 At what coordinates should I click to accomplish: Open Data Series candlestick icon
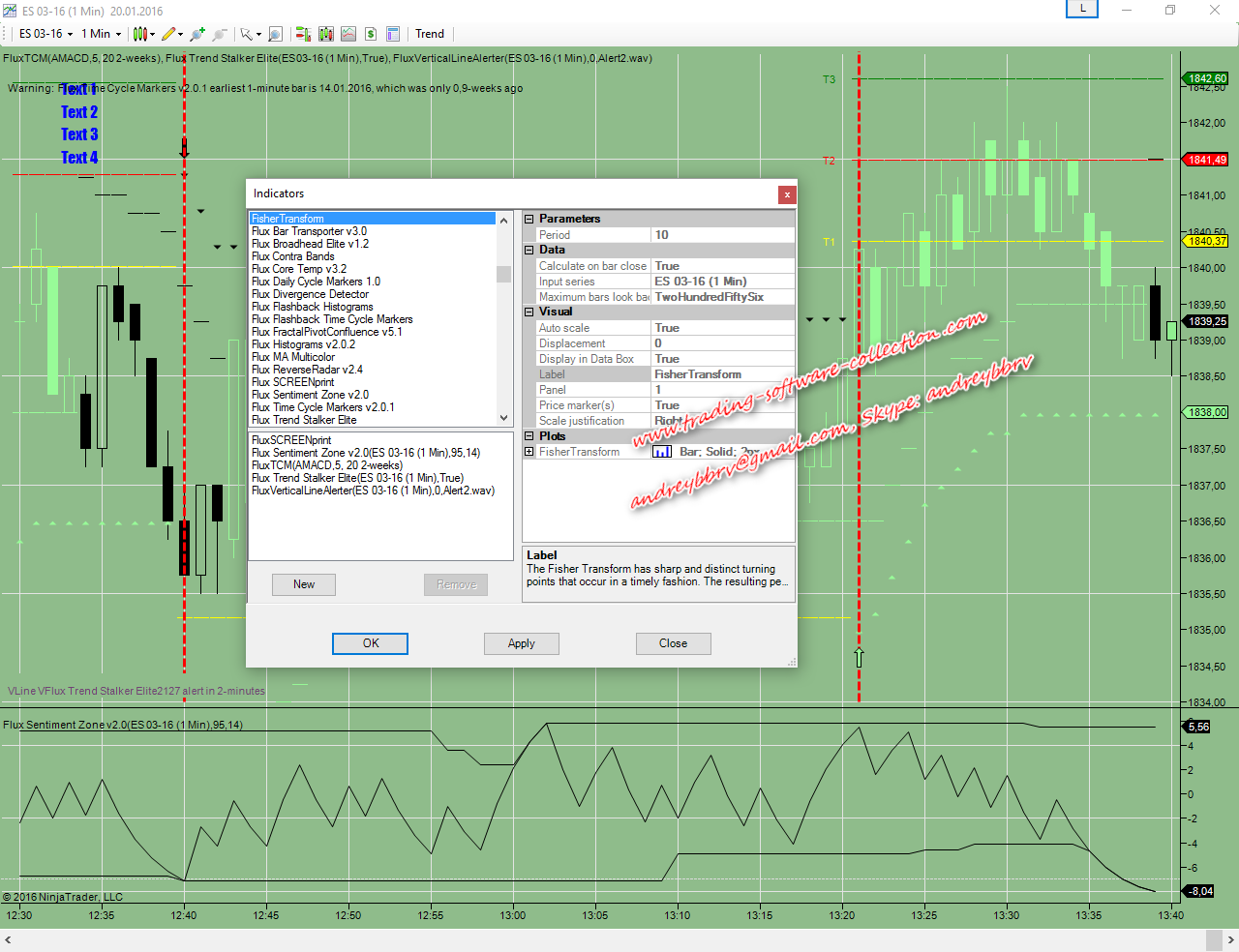(x=325, y=34)
